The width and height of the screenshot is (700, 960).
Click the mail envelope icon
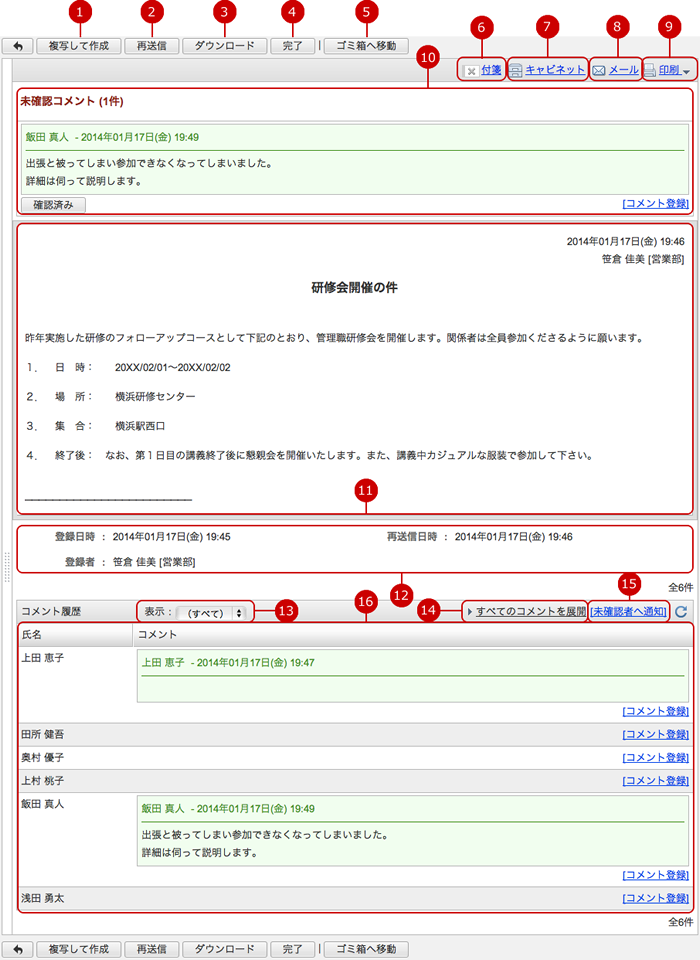coord(599,71)
